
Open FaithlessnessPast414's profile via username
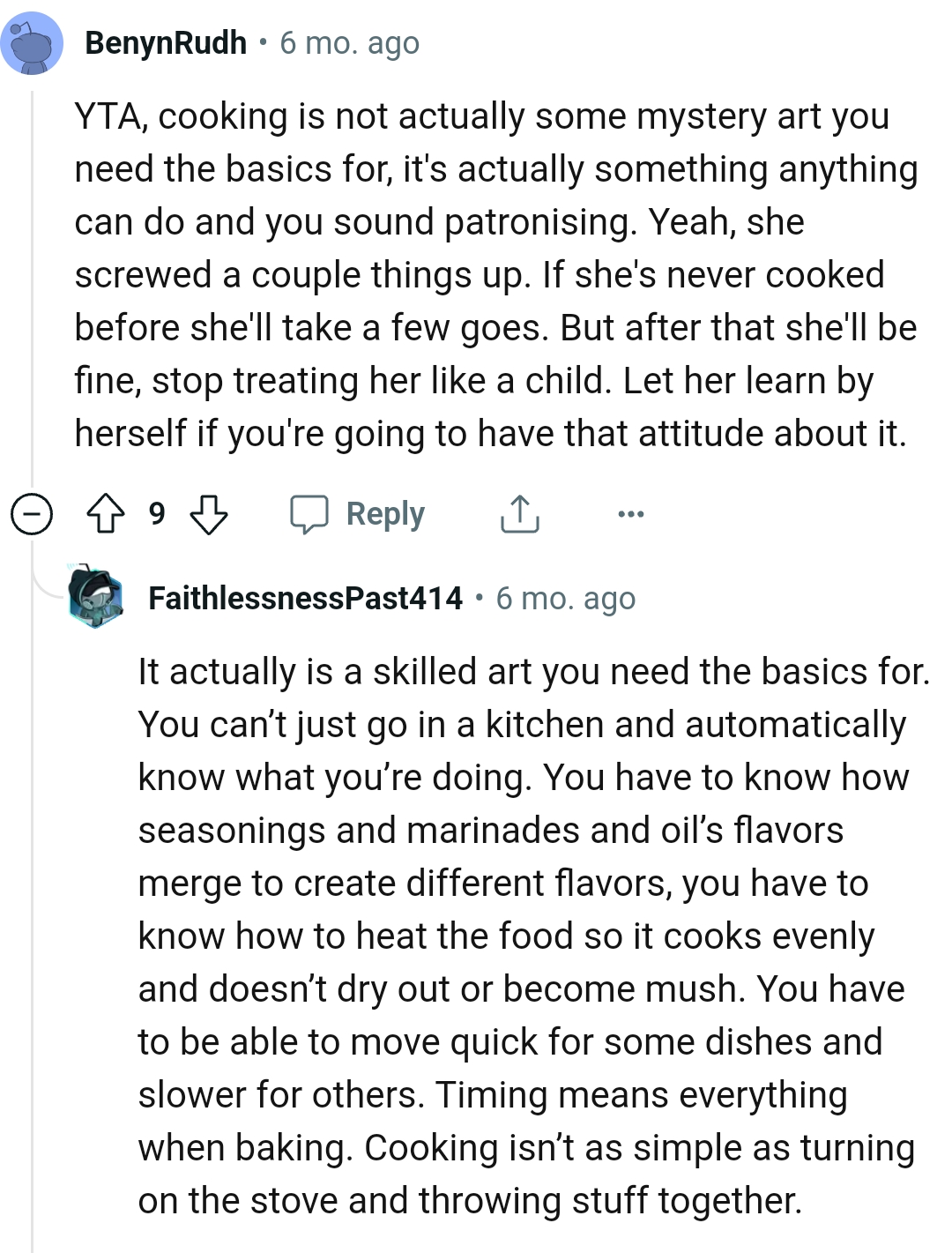(x=304, y=597)
